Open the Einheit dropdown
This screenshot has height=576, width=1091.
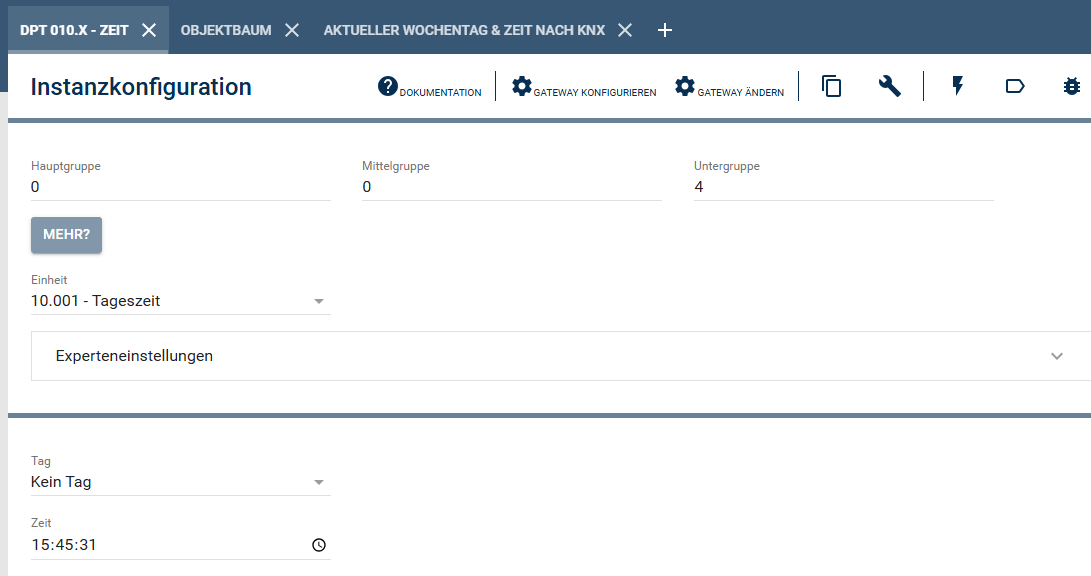180,301
